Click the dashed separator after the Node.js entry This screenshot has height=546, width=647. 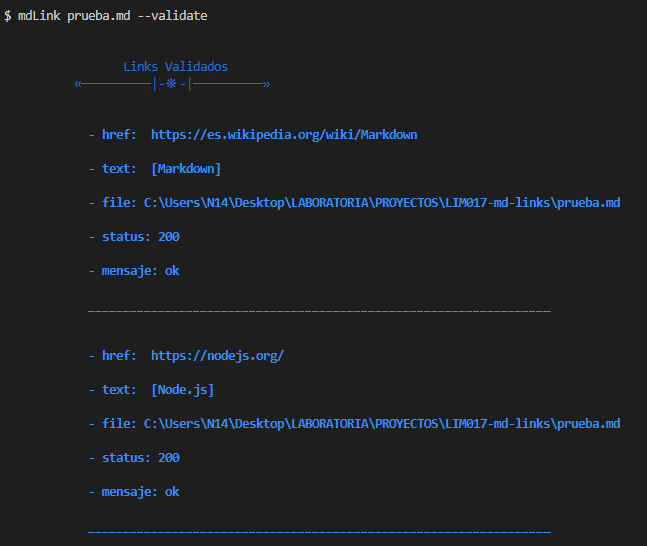point(319,531)
